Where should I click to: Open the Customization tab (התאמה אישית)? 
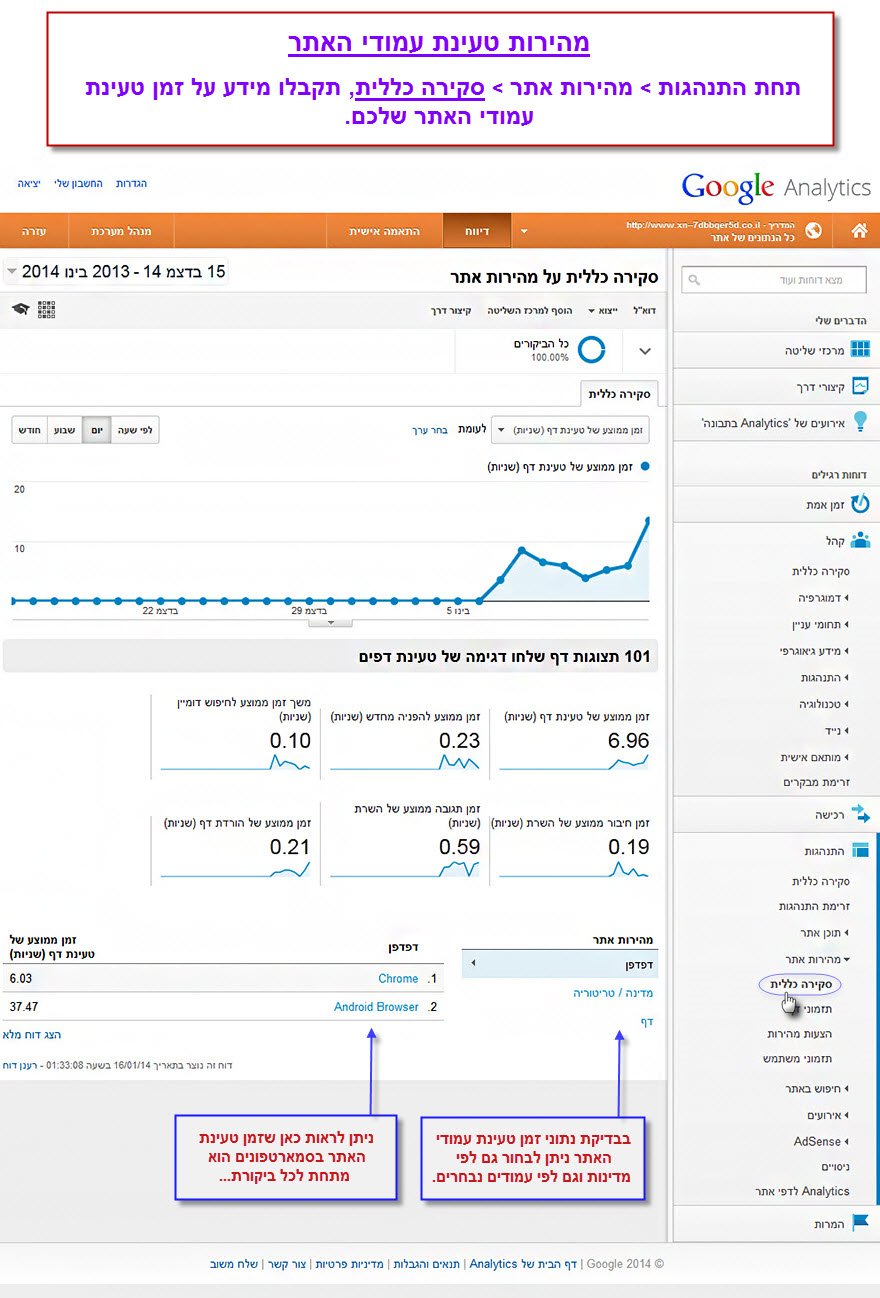click(384, 231)
